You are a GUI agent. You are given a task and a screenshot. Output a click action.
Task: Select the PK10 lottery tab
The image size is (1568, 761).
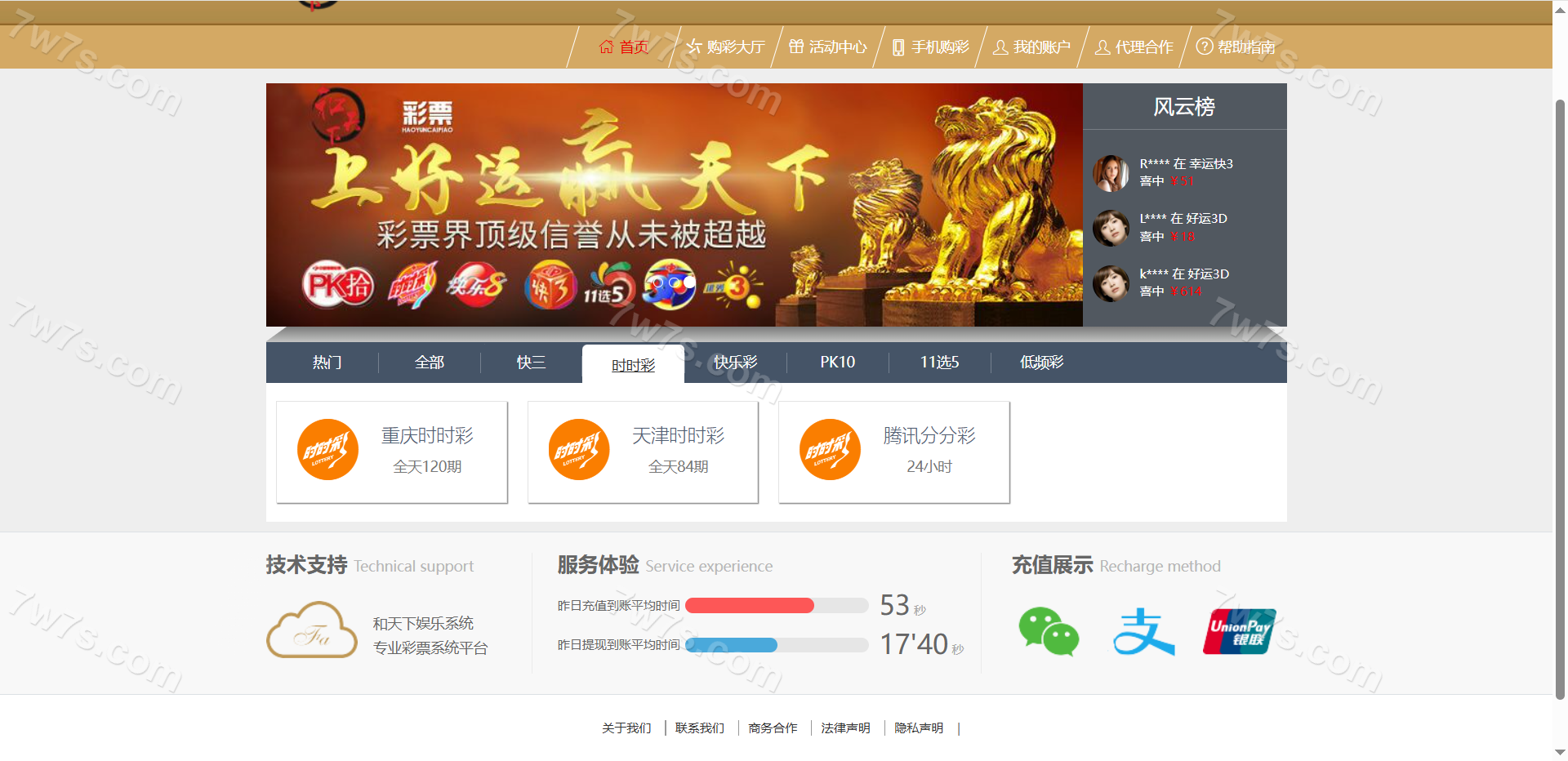(x=837, y=363)
